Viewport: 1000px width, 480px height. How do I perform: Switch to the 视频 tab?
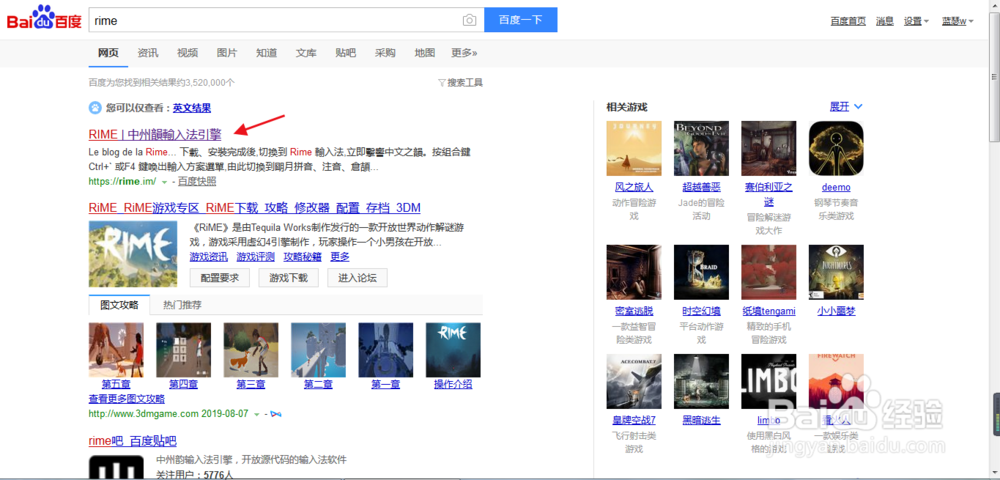click(188, 53)
